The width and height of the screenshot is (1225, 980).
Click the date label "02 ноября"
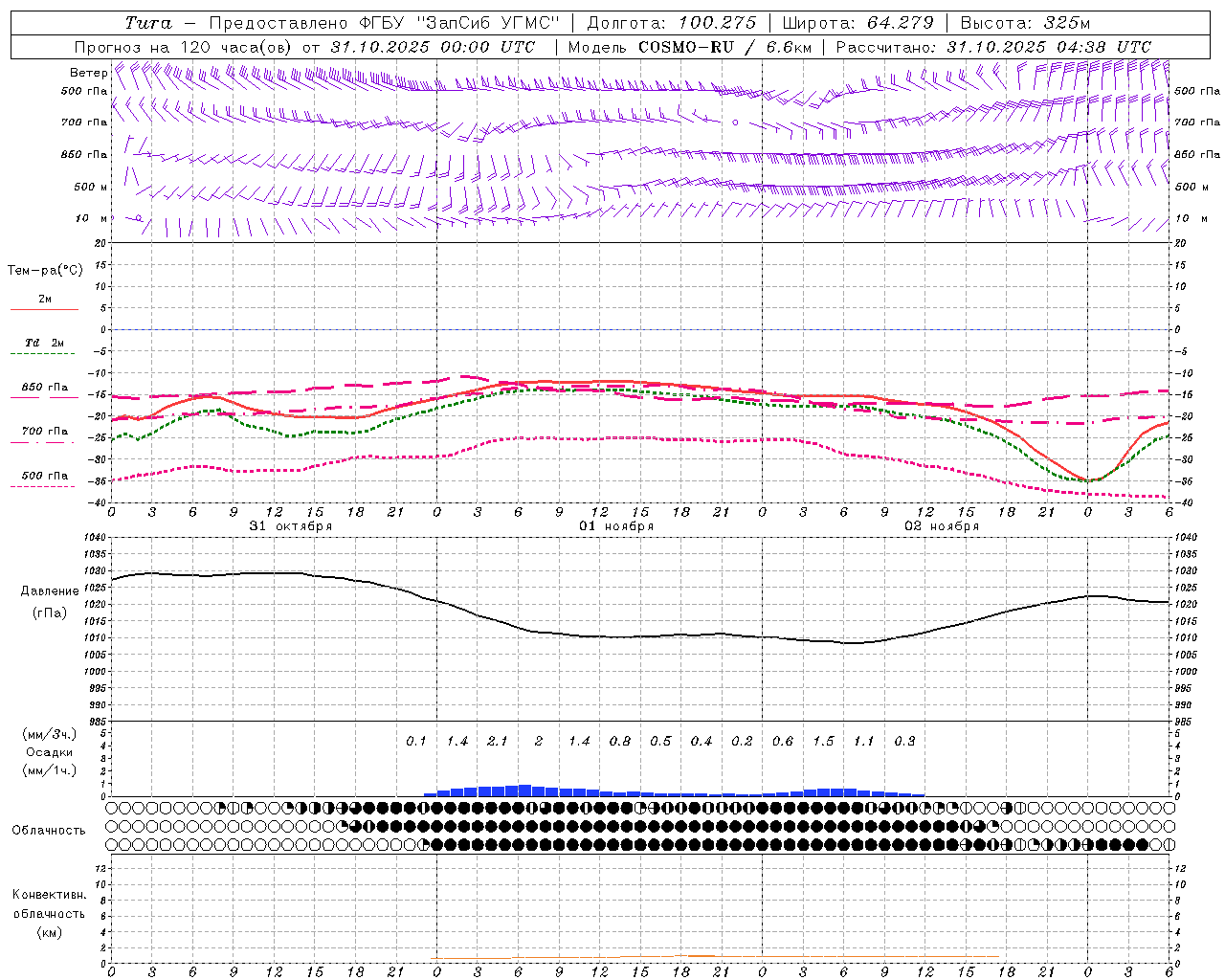point(942,525)
